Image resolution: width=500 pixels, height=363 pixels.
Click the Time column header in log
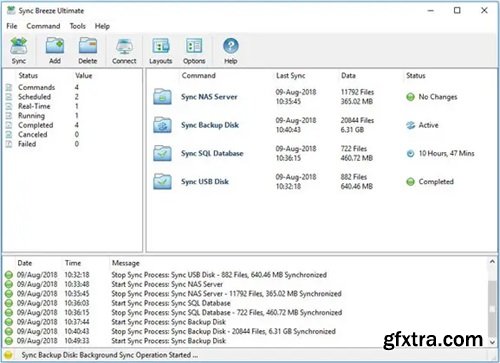tap(73, 263)
